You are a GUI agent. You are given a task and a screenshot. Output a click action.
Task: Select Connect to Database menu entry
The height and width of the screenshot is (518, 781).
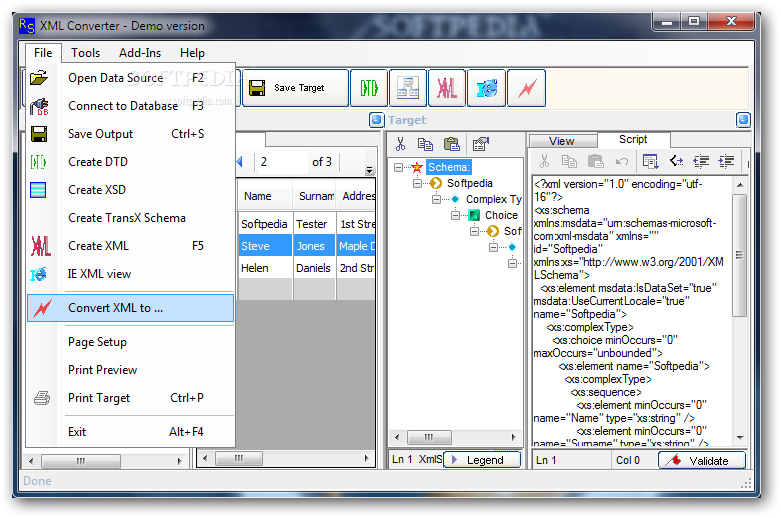130,106
